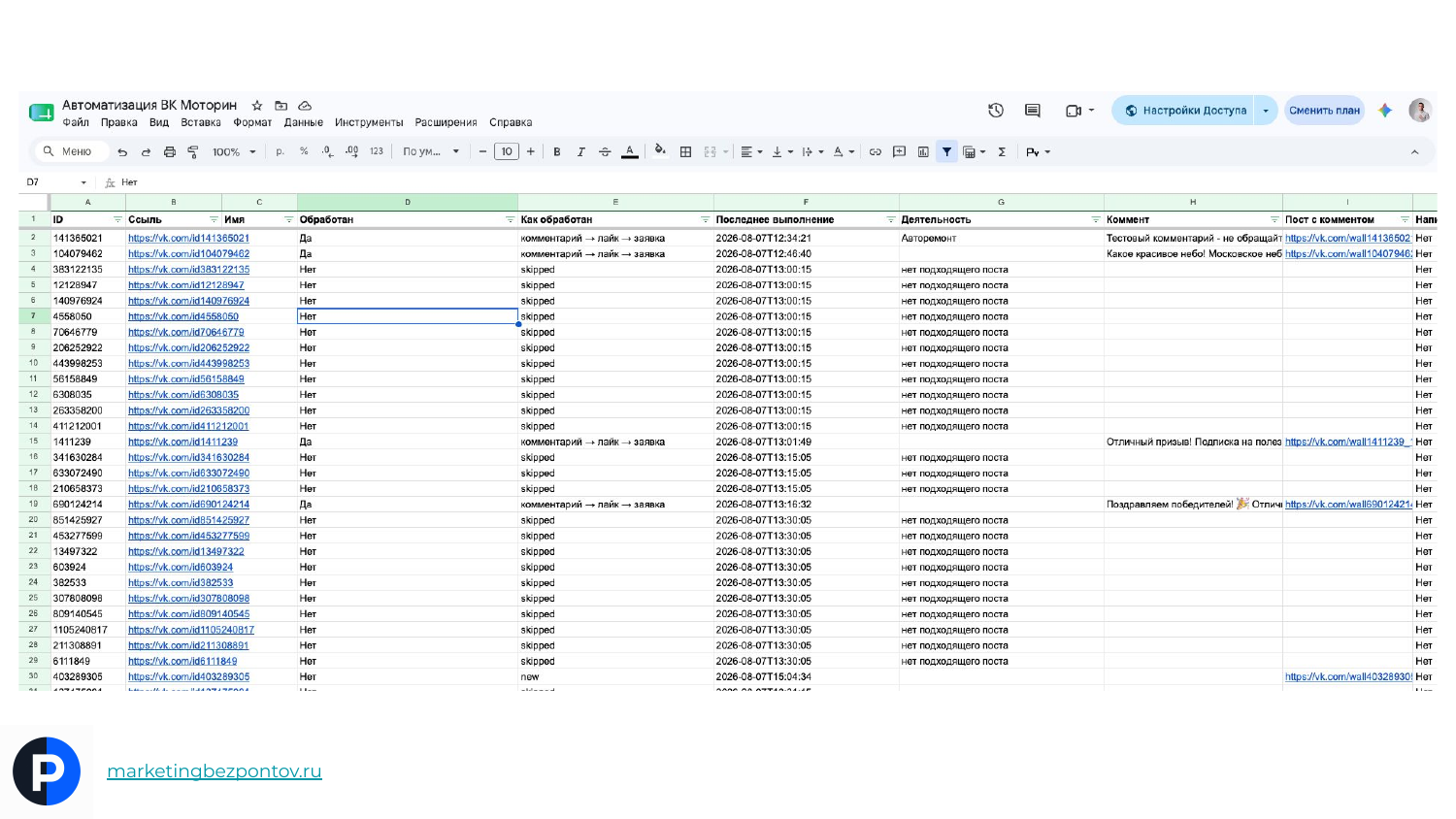The image size is (1456, 819).
Task: Click the font size field showing 10
Action: pyautogui.click(x=507, y=152)
